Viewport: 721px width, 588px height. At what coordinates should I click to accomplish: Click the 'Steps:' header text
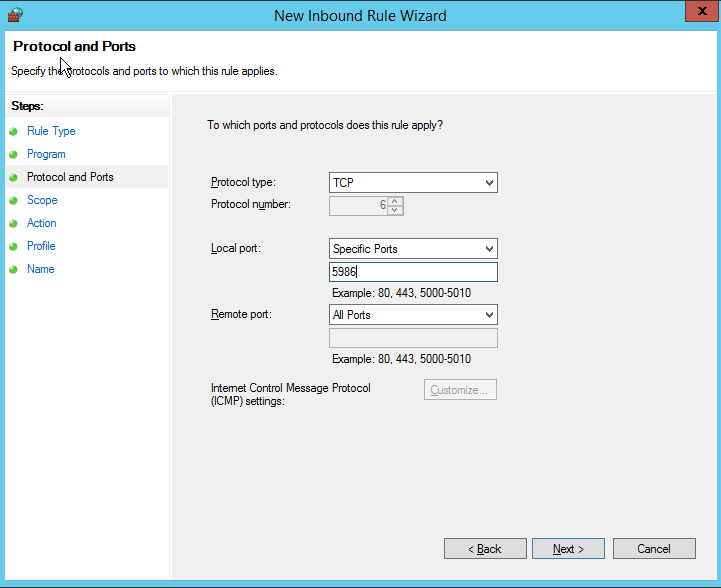click(x=27, y=106)
